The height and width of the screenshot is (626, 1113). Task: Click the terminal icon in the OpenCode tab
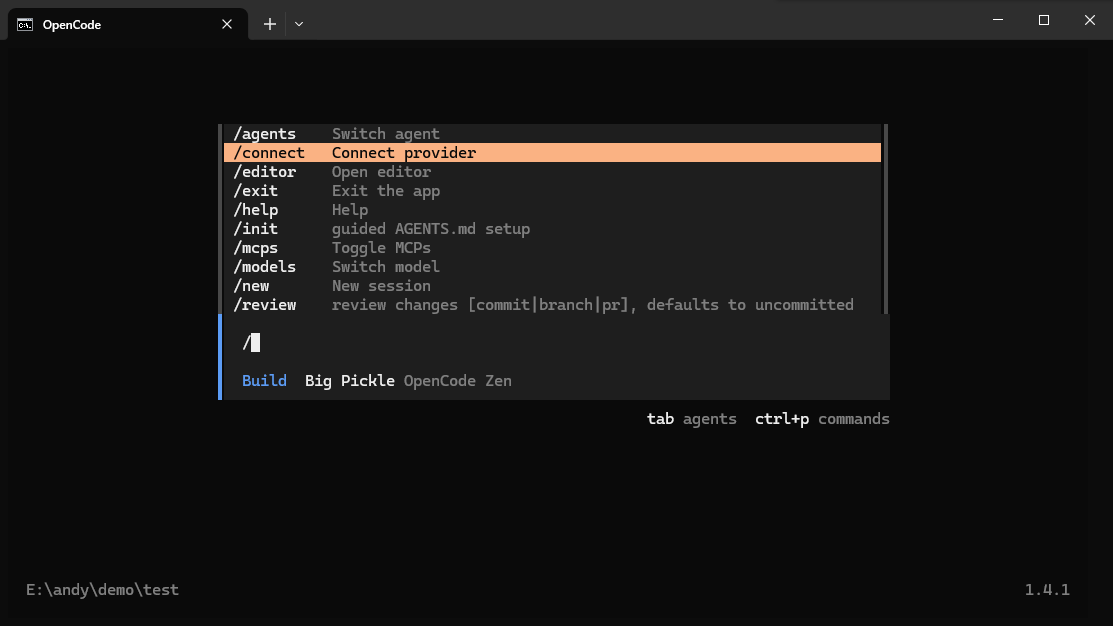click(x=24, y=25)
